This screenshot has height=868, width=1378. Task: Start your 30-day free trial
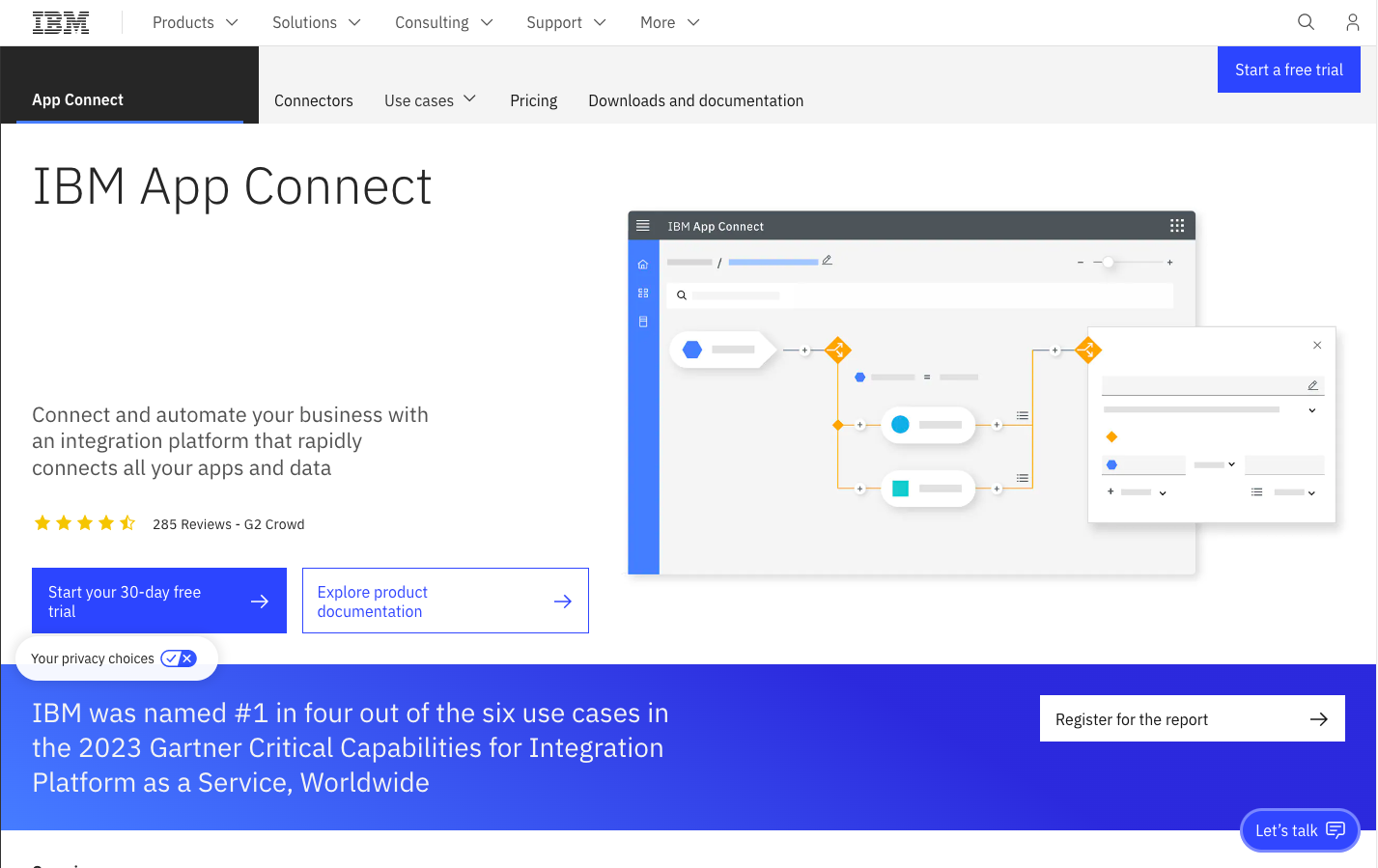tap(159, 601)
